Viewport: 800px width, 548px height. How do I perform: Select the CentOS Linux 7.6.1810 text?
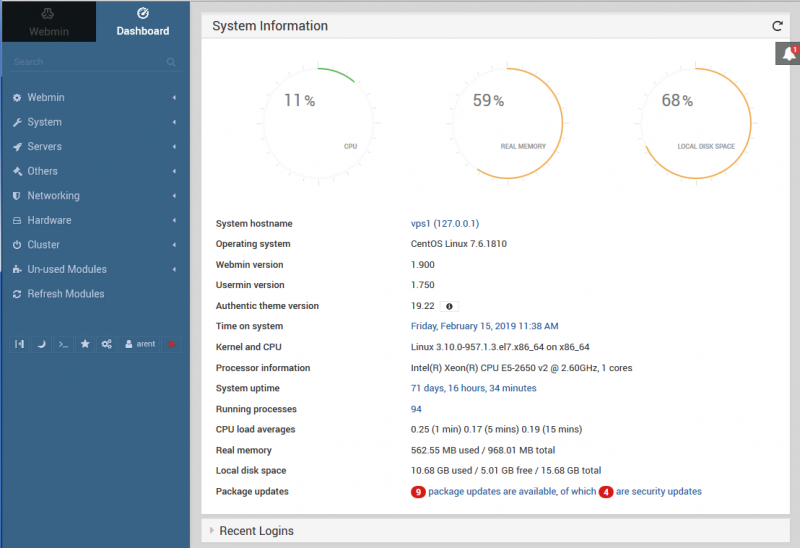(459, 244)
